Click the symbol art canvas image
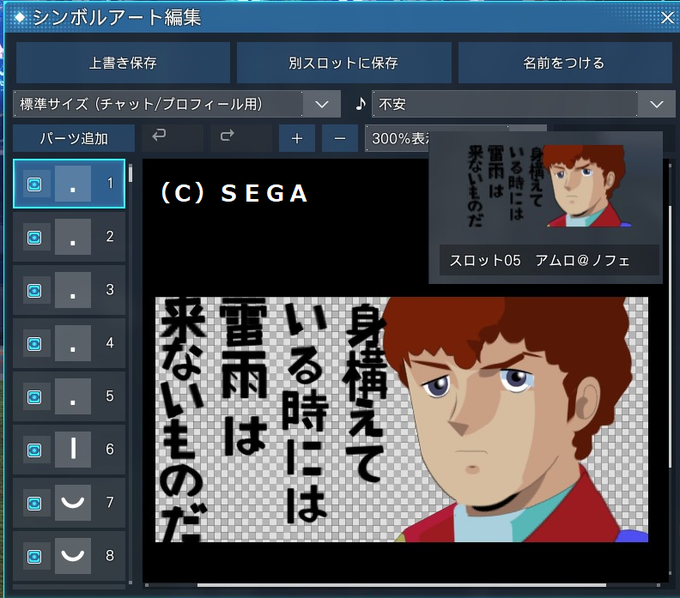680x598 pixels. tap(402, 419)
